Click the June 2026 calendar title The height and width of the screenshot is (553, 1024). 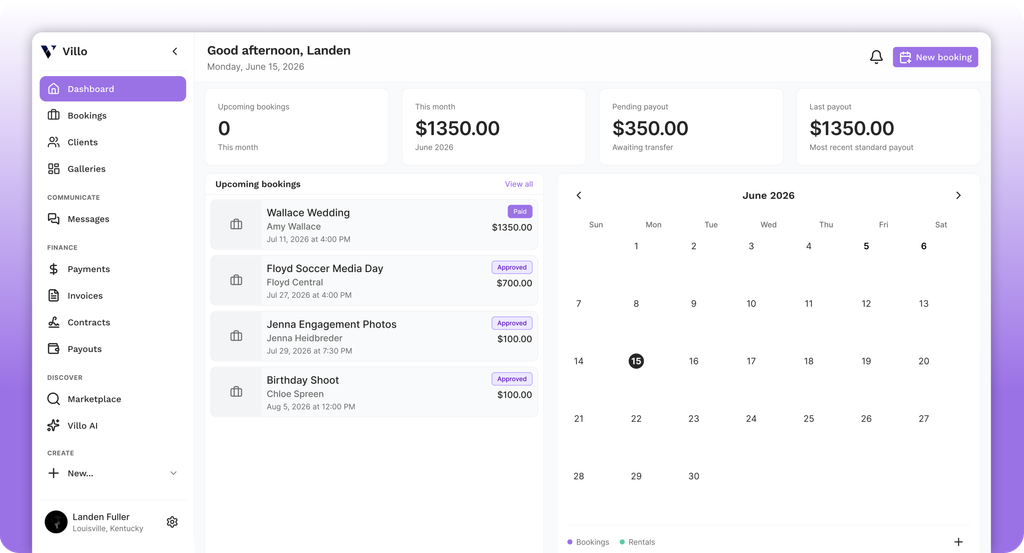tap(769, 195)
